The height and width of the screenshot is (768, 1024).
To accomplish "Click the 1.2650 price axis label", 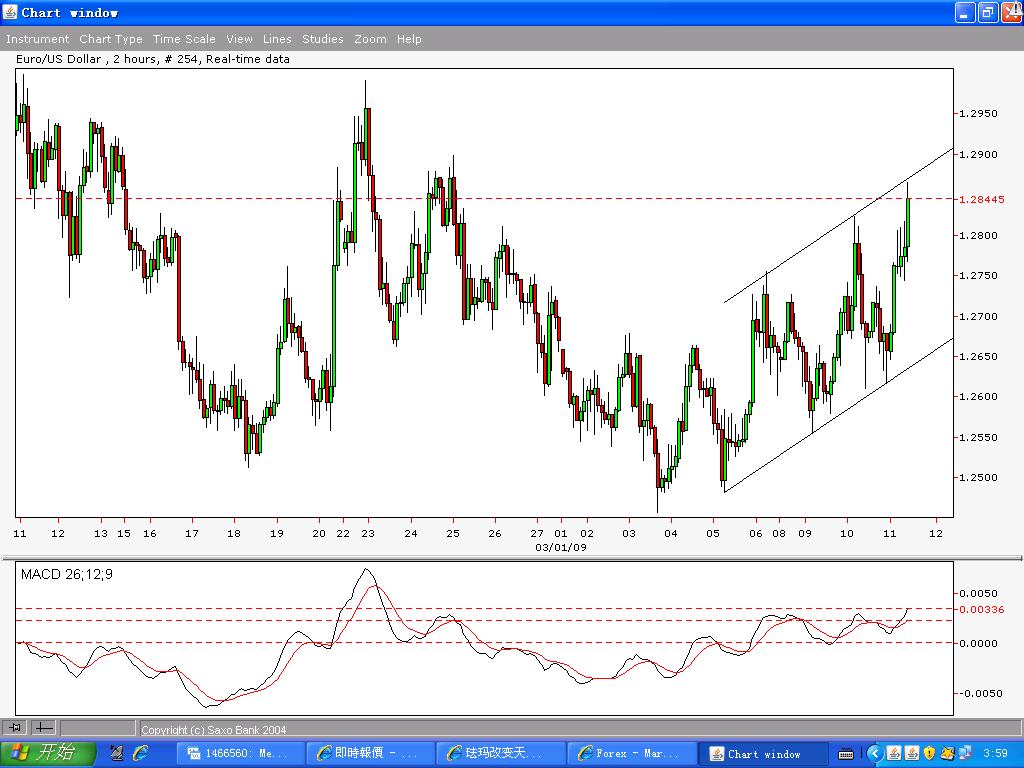I will tap(978, 357).
